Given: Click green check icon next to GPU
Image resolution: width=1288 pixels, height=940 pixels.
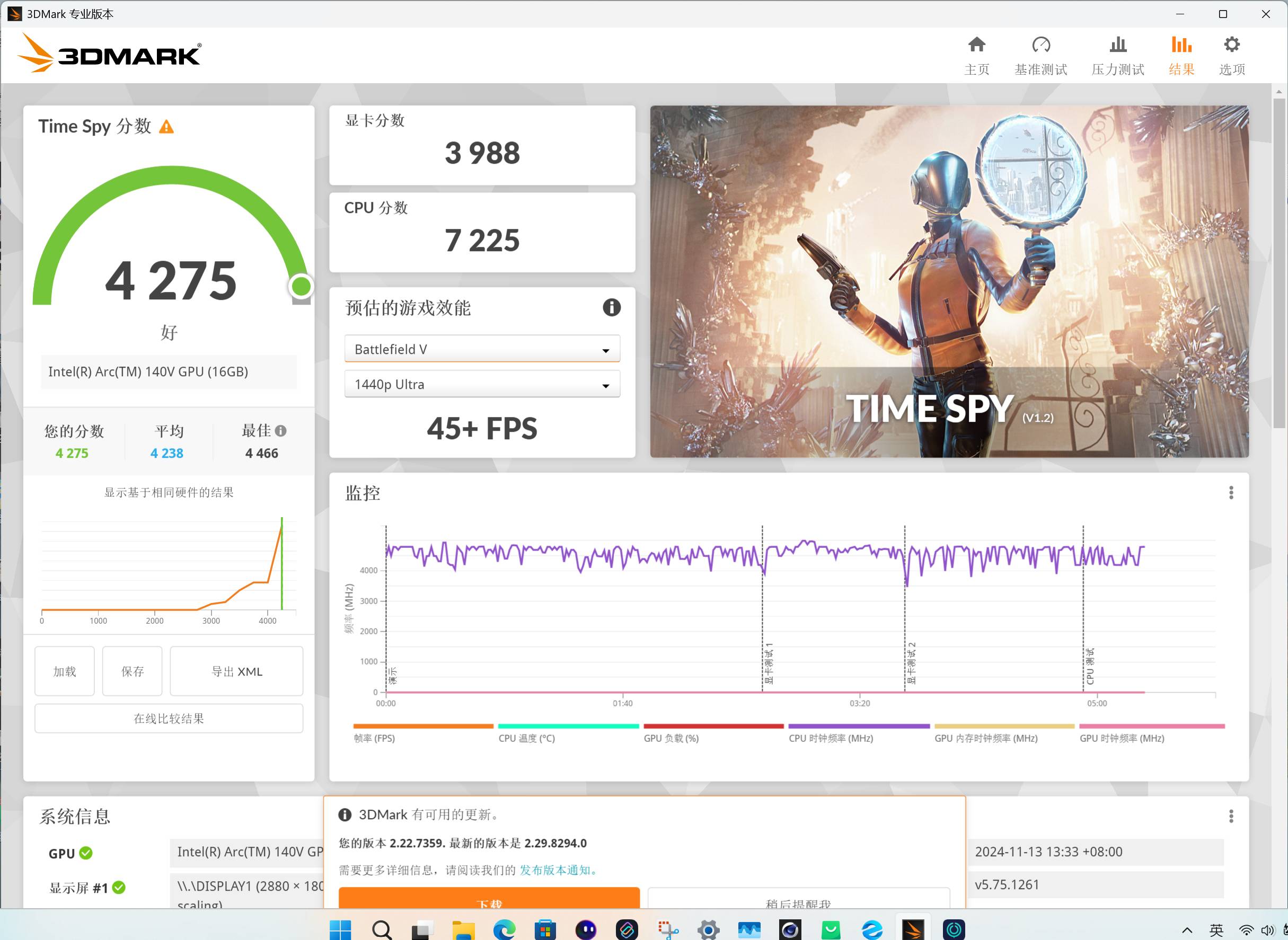Looking at the screenshot, I should [86, 853].
